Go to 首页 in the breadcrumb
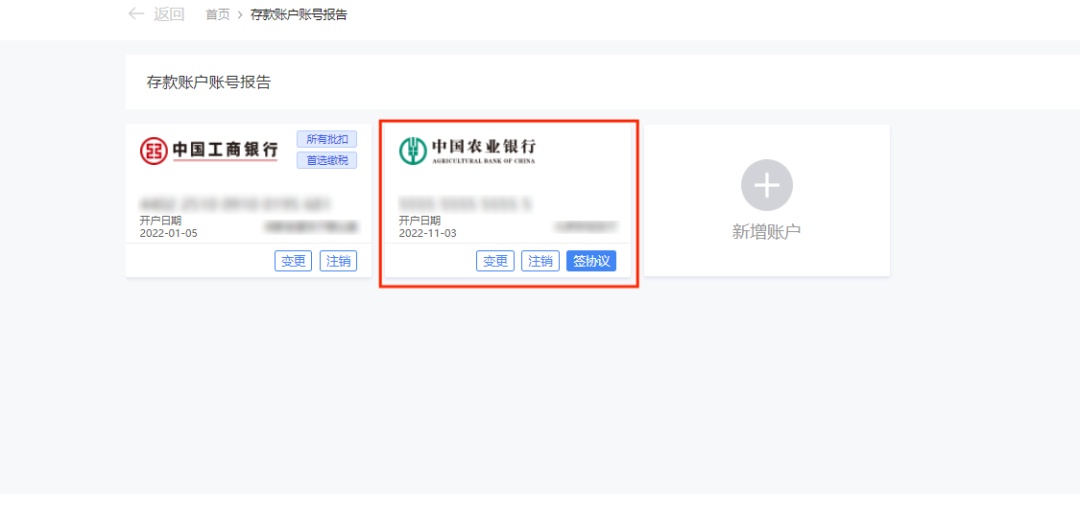The height and width of the screenshot is (516, 1080). (x=218, y=14)
